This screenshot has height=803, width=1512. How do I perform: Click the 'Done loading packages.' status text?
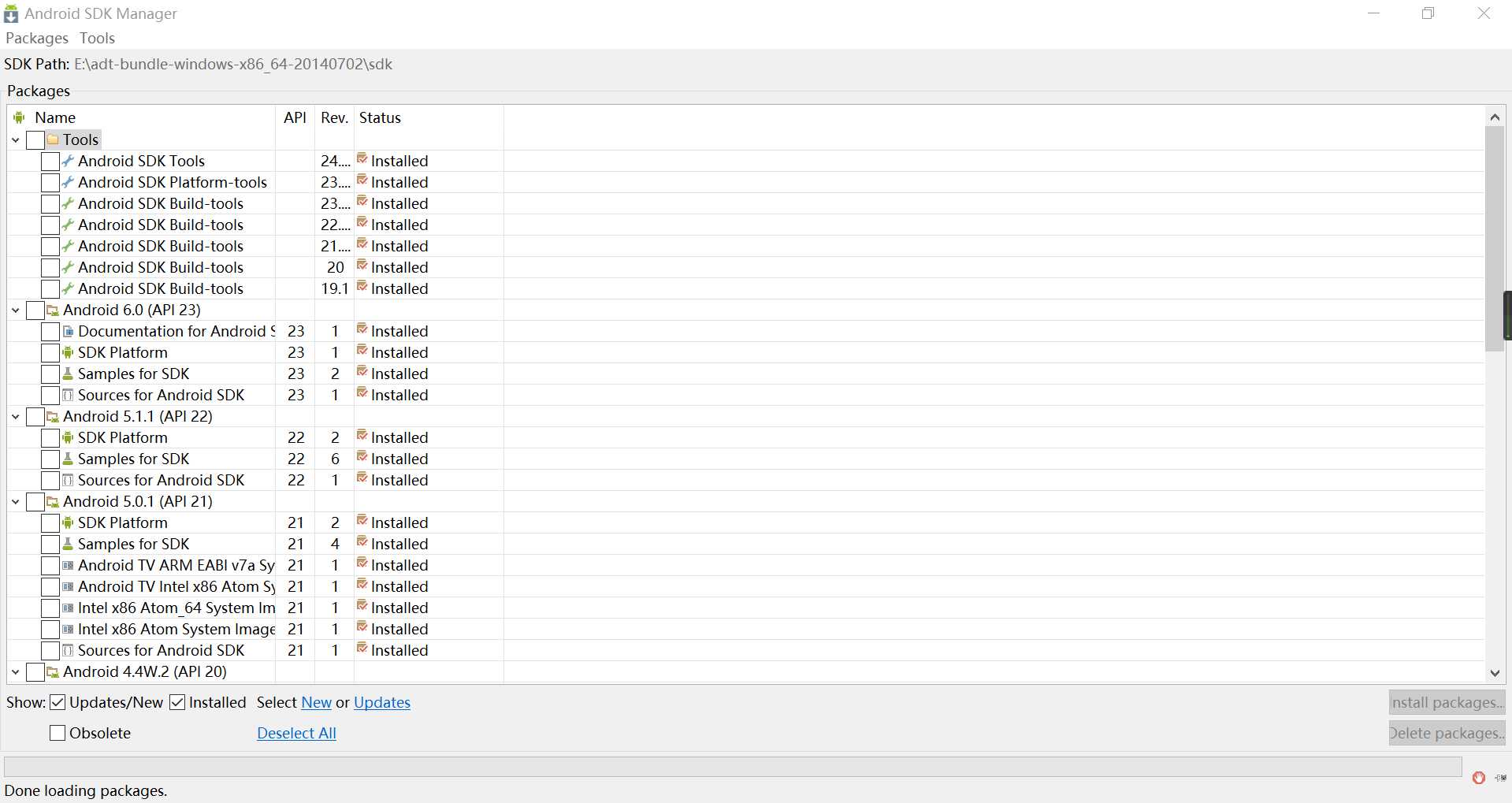[86, 790]
